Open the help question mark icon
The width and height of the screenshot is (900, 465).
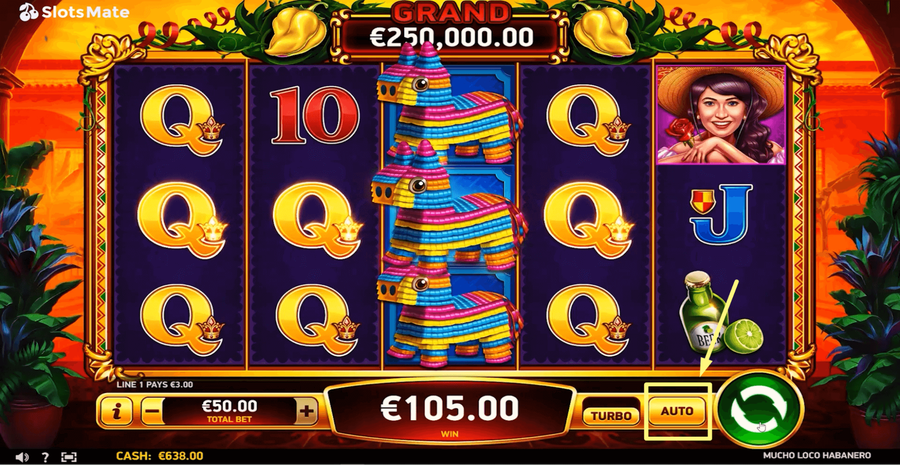point(45,457)
